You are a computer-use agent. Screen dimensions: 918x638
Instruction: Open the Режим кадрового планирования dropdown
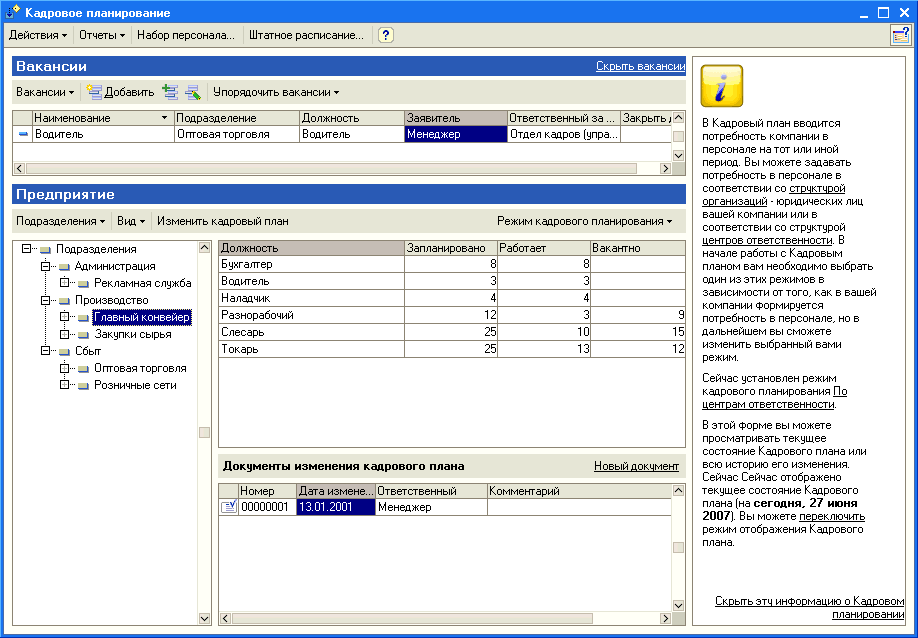584,221
